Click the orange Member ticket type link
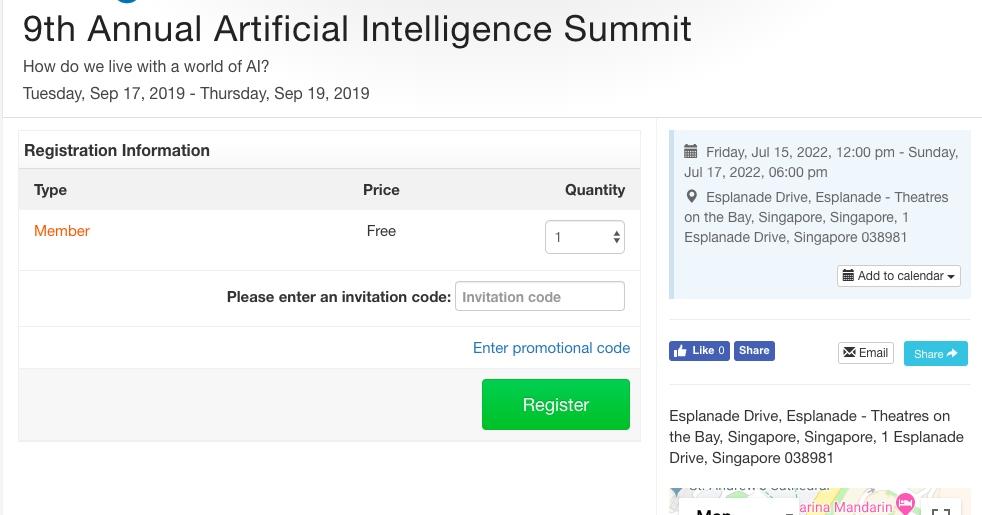 coord(61,231)
